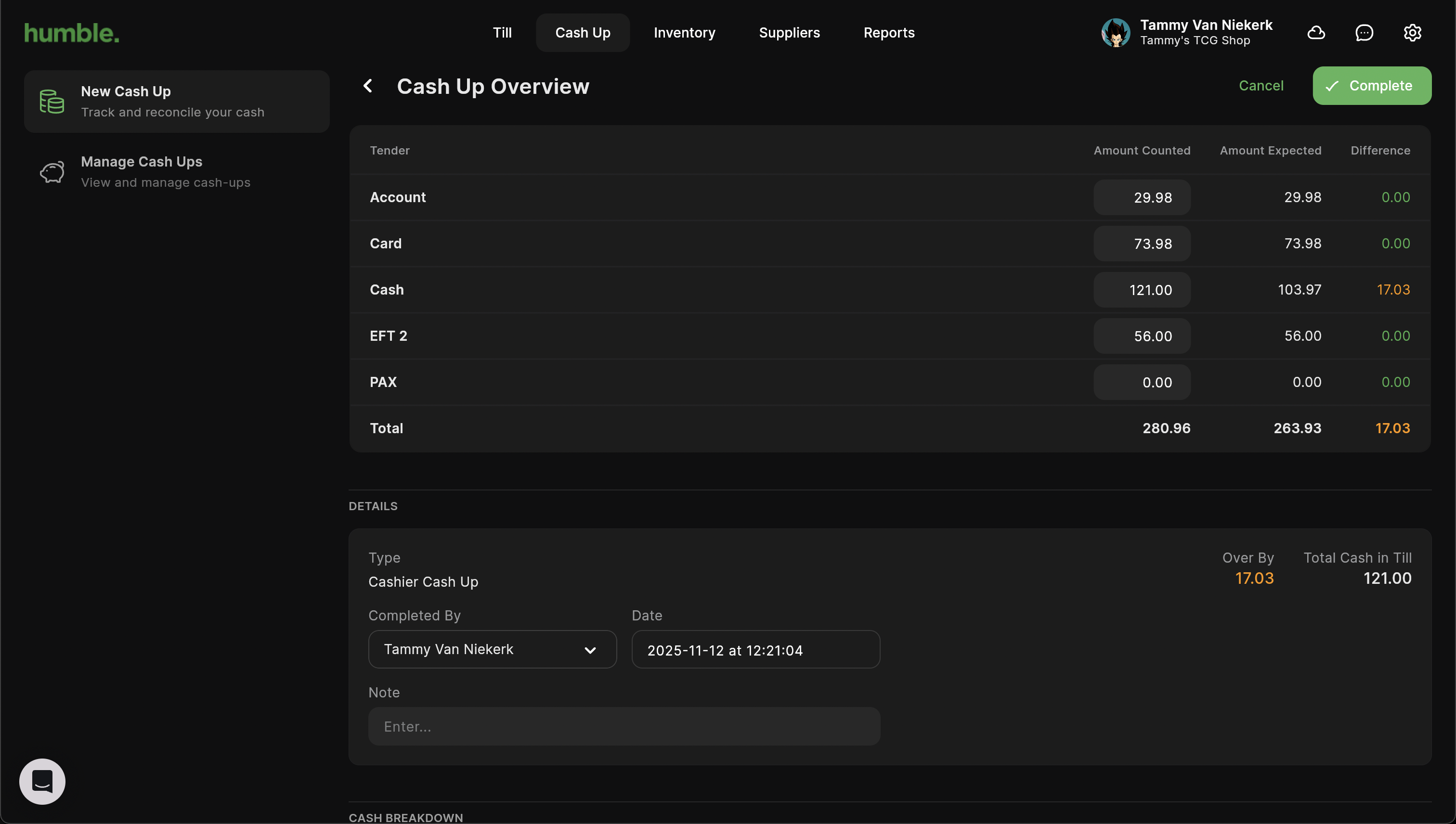Viewport: 1456px width, 824px height.
Task: Open the settings gear icon
Action: tap(1412, 33)
